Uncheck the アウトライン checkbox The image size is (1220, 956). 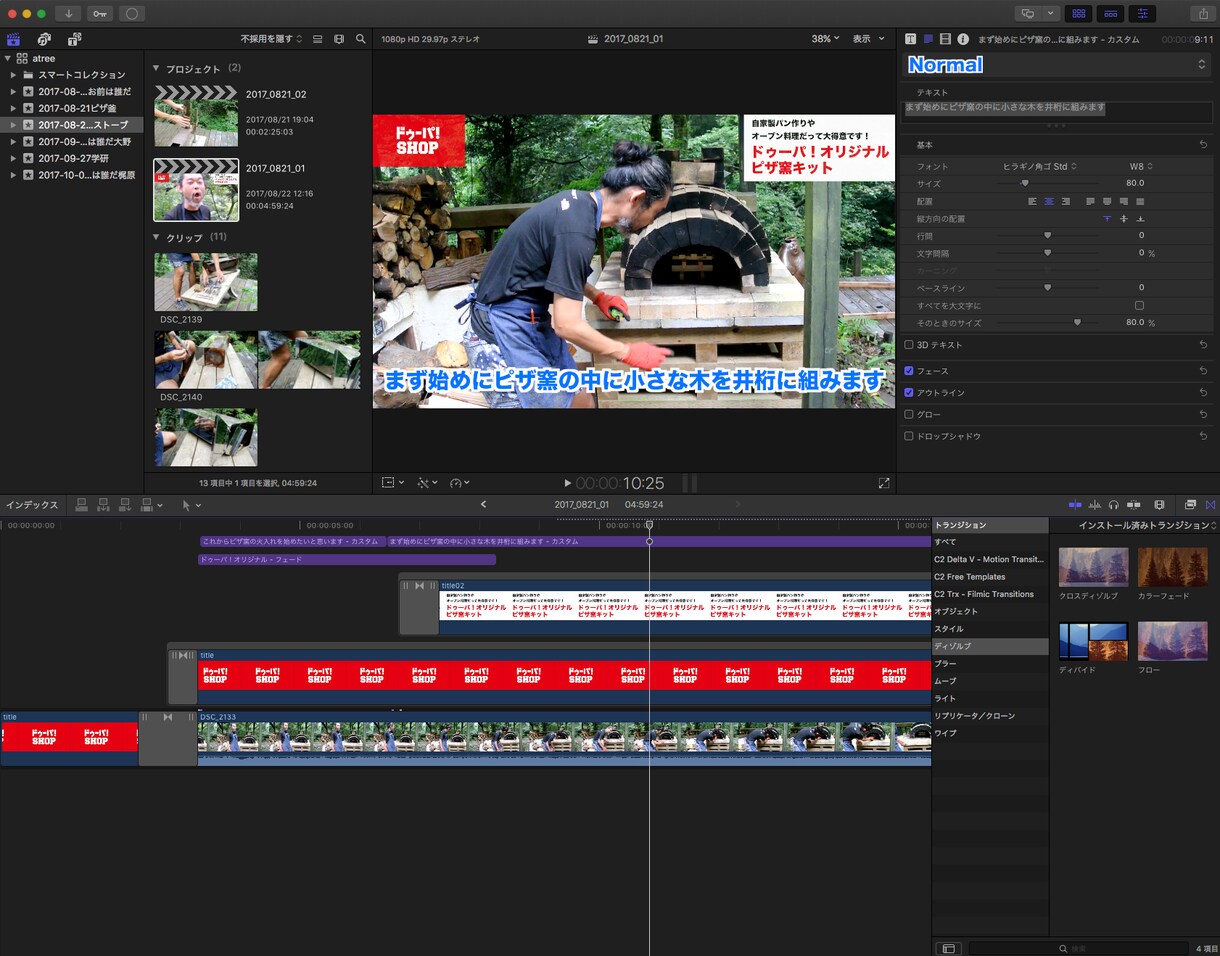(909, 393)
